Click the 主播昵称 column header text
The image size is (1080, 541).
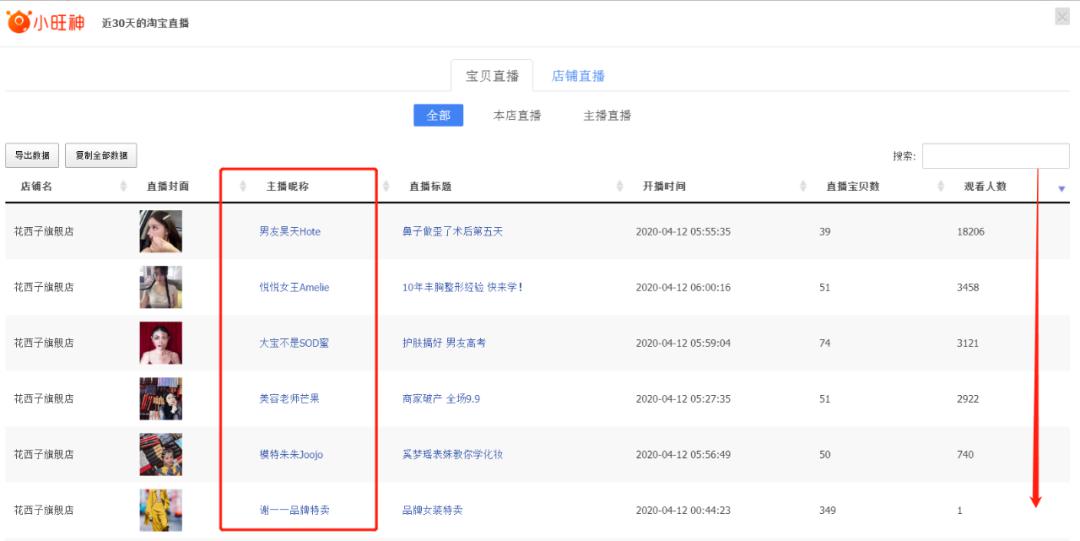click(287, 186)
